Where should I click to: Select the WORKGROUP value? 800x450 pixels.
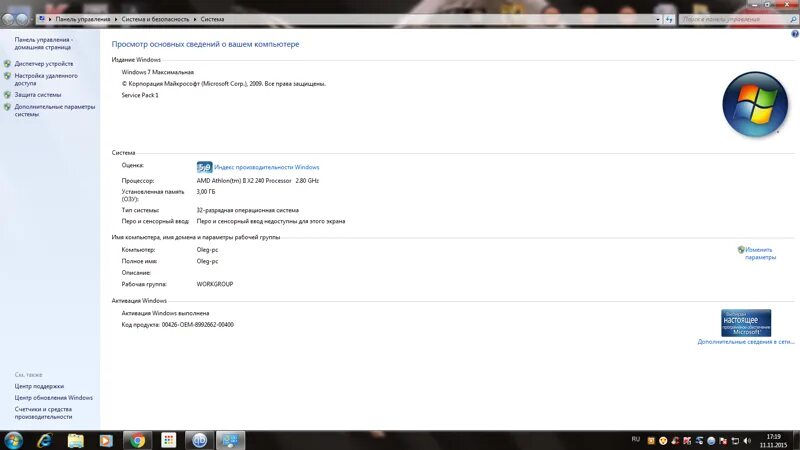click(x=215, y=284)
